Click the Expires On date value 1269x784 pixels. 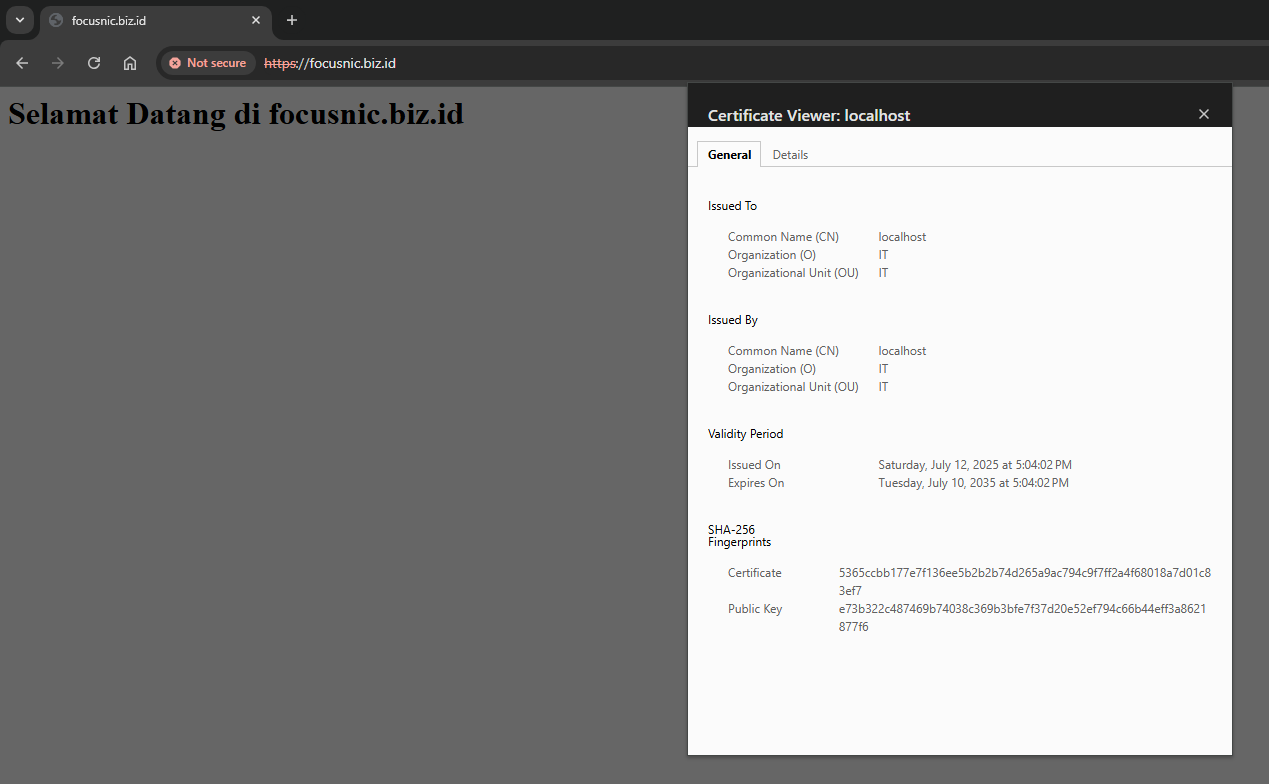coord(972,483)
